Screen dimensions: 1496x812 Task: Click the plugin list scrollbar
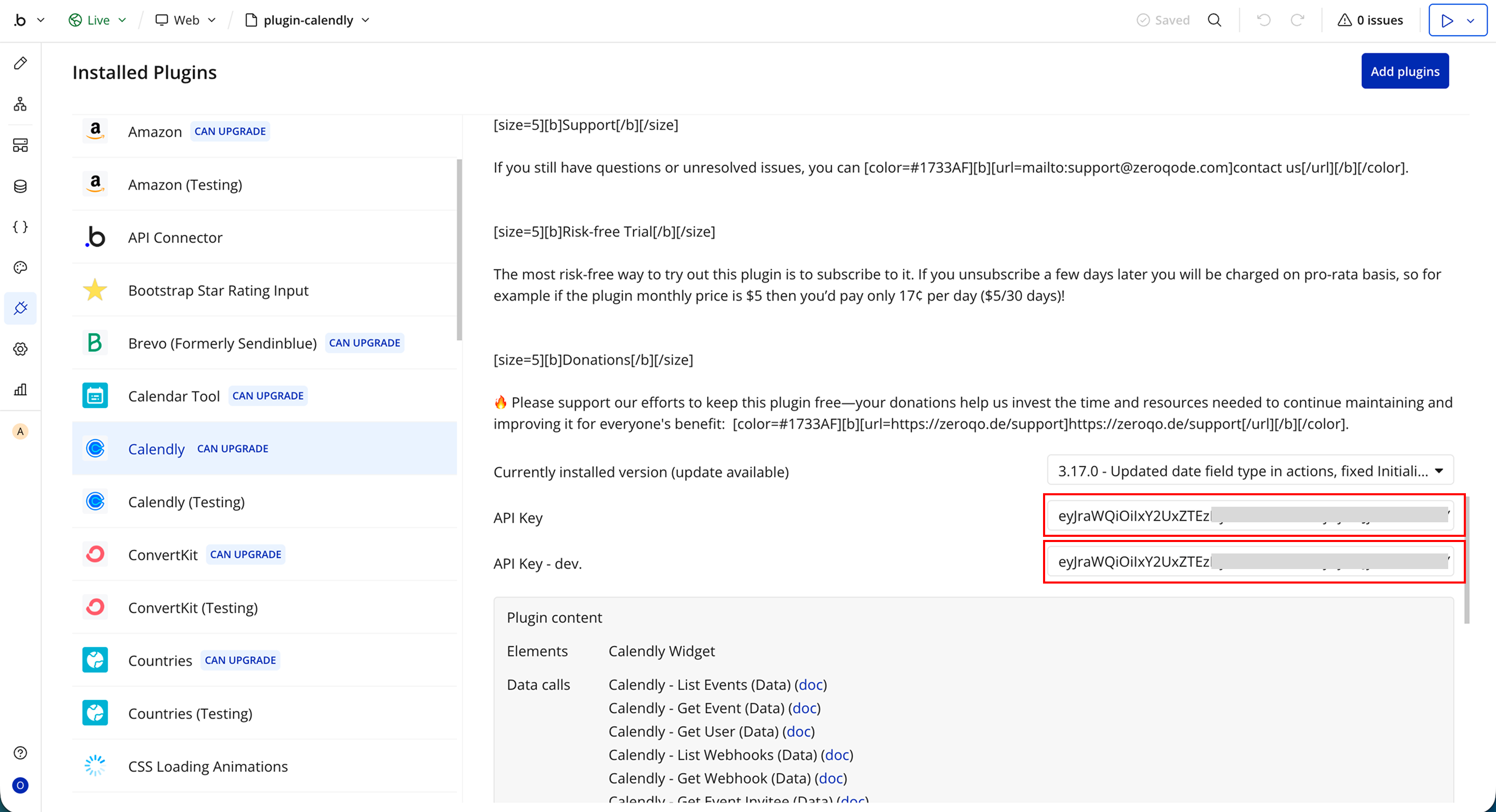click(x=459, y=250)
